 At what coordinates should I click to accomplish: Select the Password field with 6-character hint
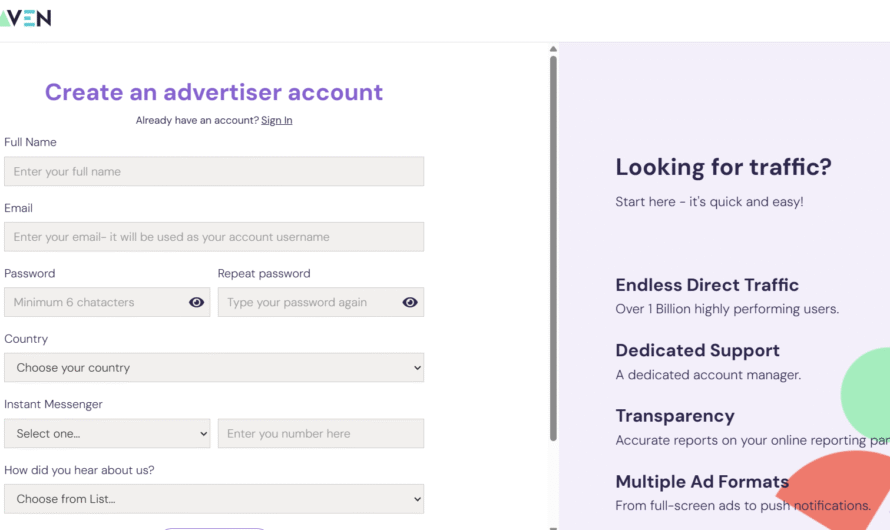[95, 303]
